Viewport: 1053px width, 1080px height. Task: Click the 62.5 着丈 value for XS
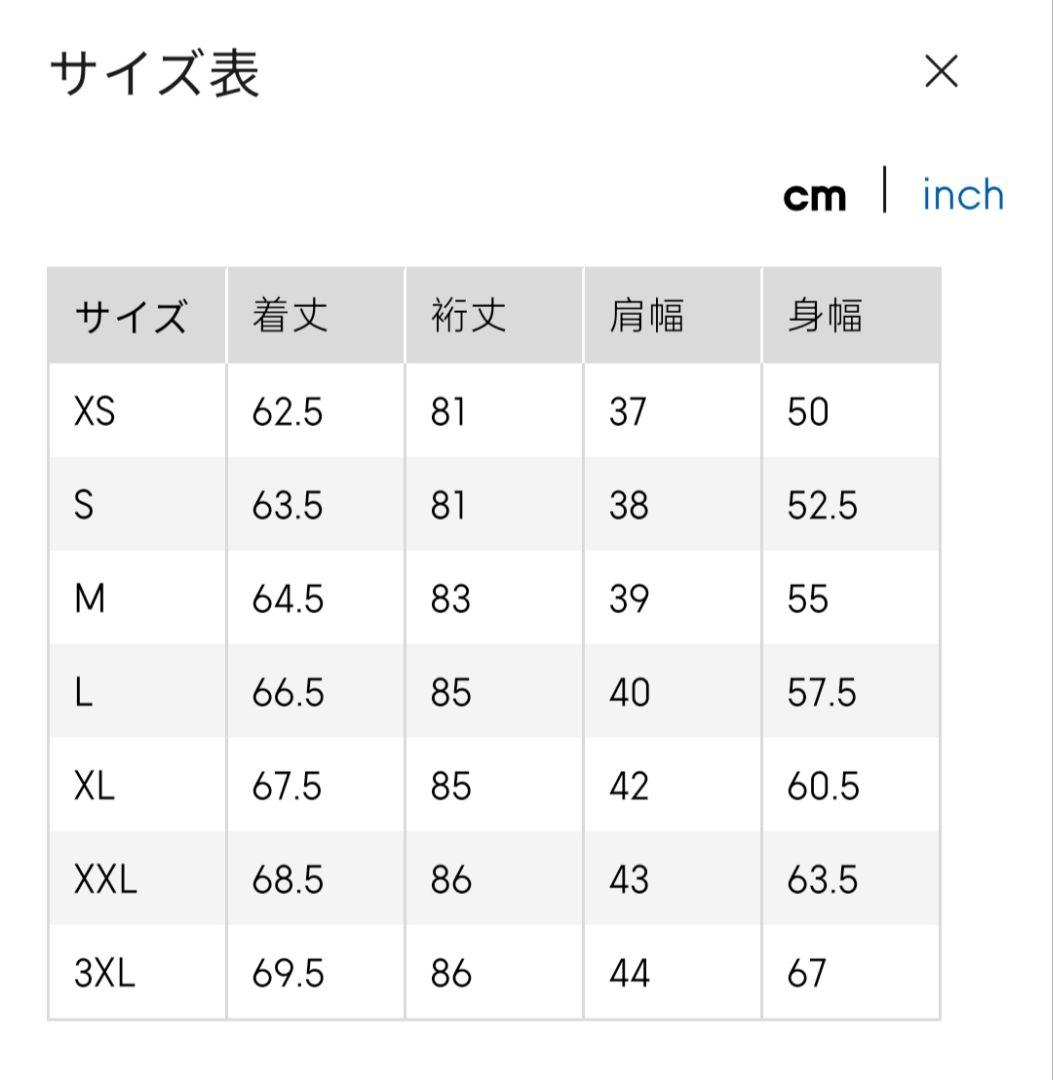pyautogui.click(x=288, y=411)
